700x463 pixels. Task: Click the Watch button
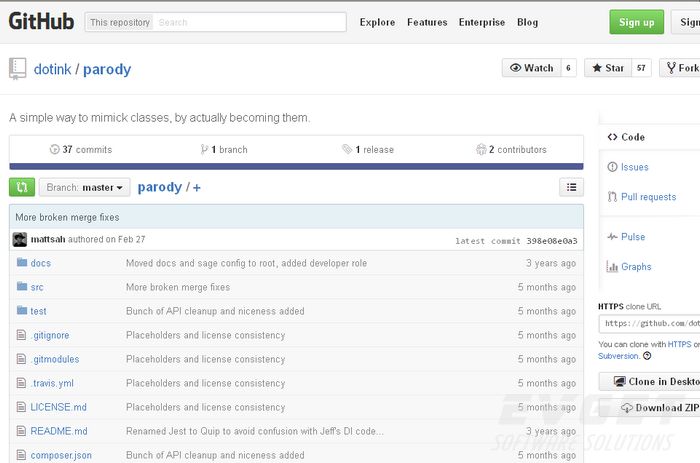tap(531, 68)
